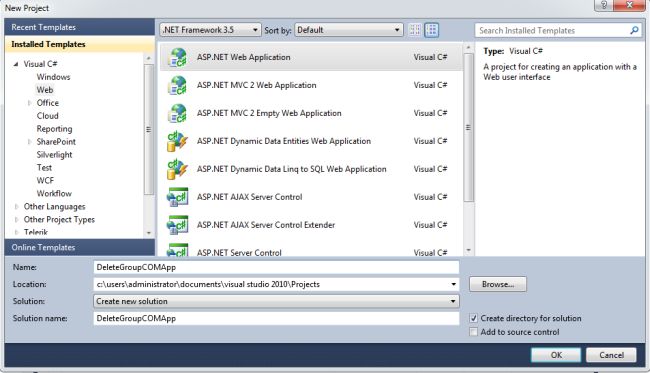Viewport: 650px width, 373px height.
Task: Select the Windows category
Action: point(53,77)
